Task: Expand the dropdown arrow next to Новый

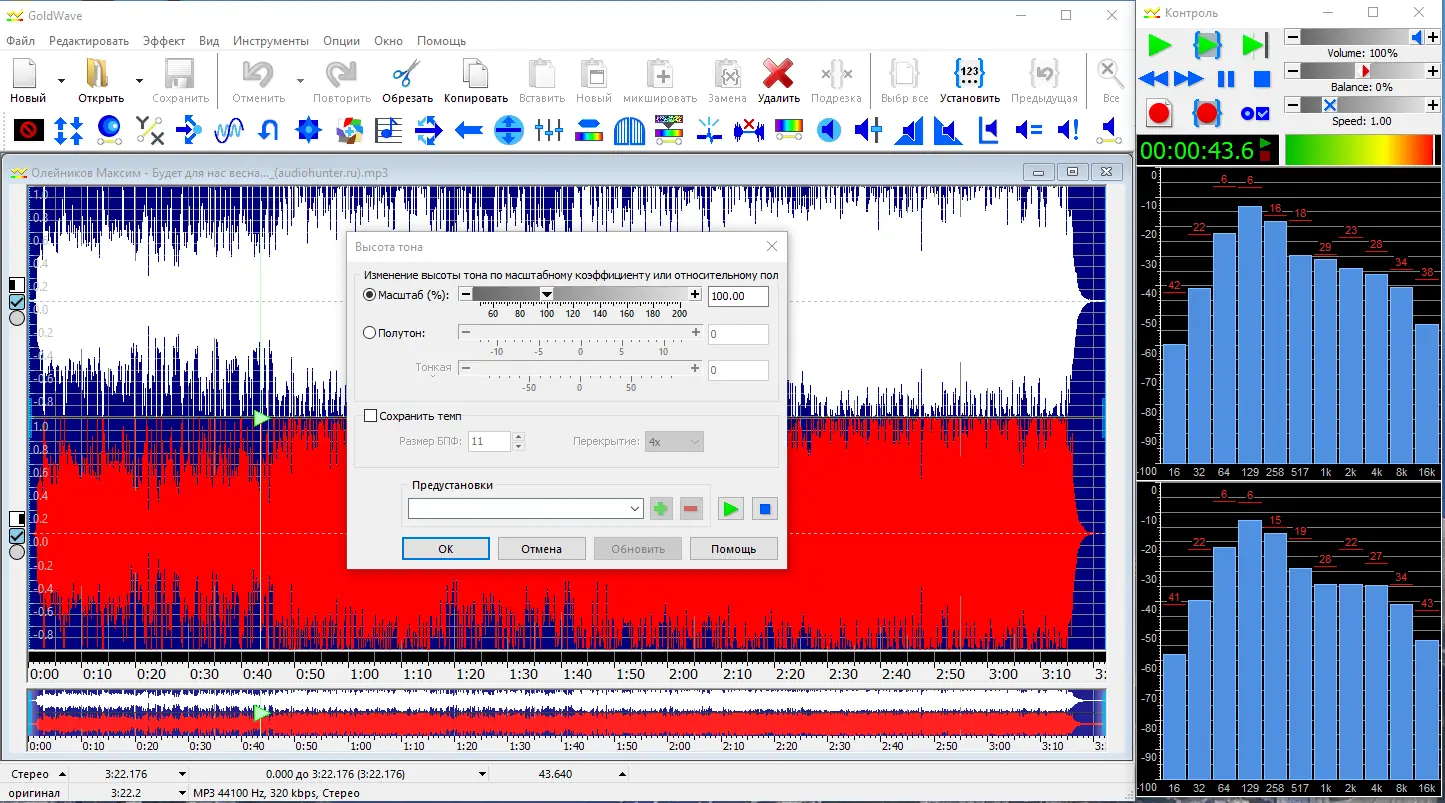Action: click(x=61, y=81)
